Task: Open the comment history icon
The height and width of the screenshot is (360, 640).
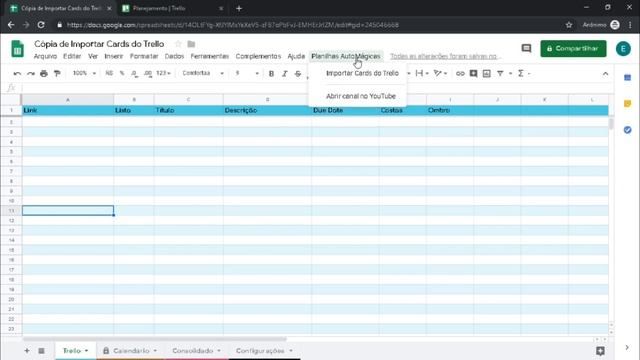Action: click(527, 49)
